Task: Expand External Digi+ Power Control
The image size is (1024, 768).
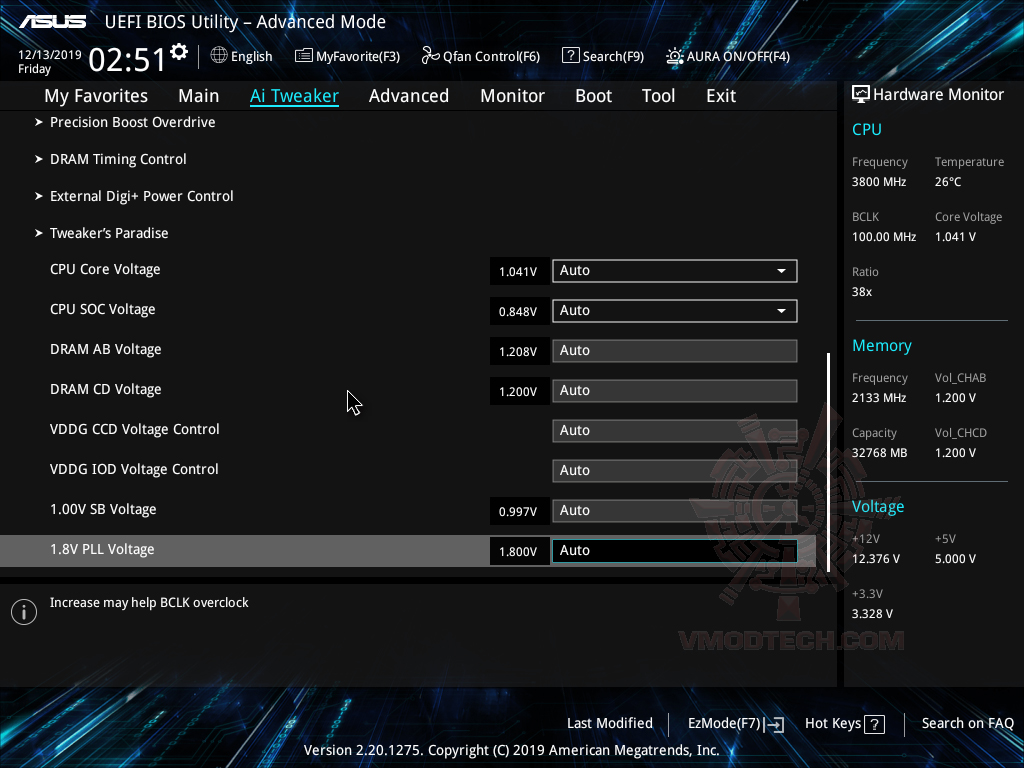Action: pos(141,196)
